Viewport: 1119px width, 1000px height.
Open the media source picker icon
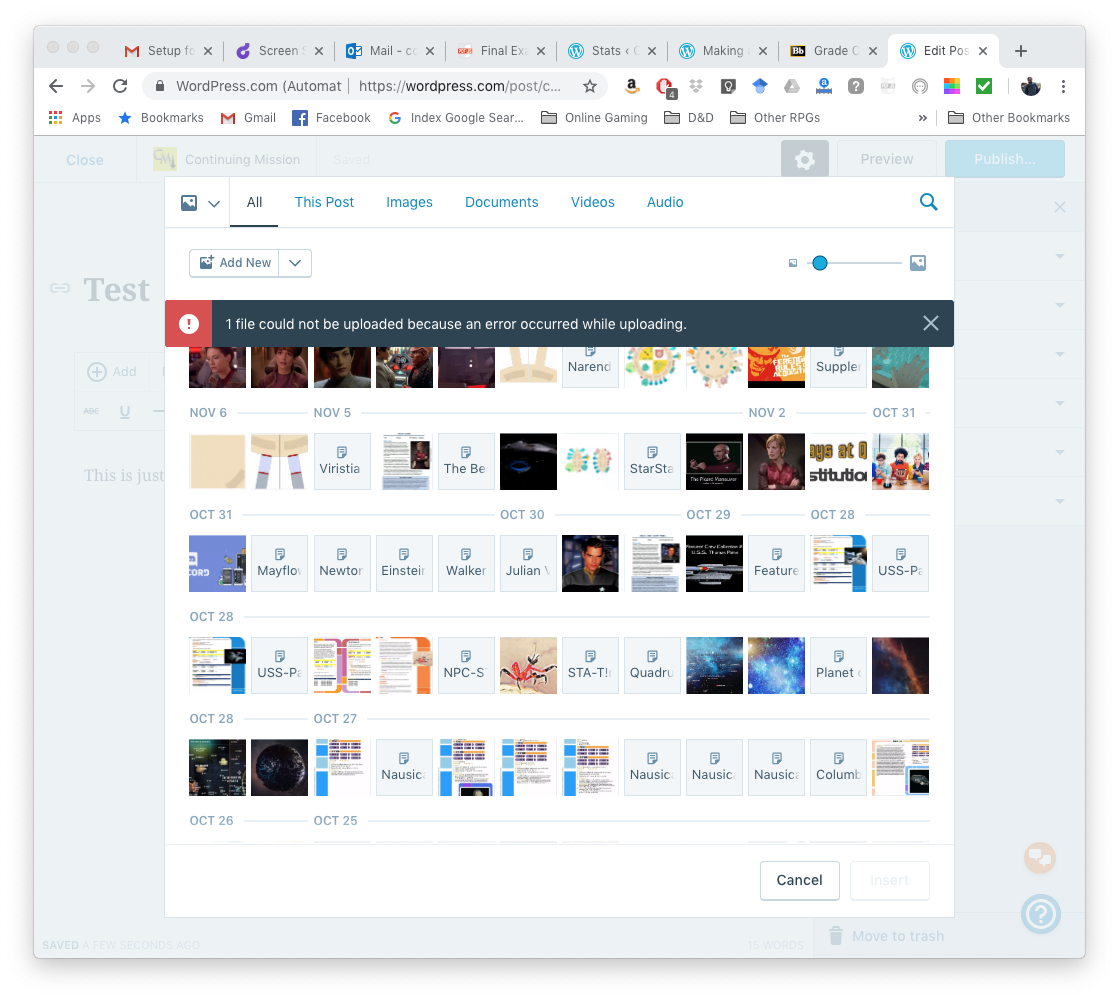tap(189, 203)
